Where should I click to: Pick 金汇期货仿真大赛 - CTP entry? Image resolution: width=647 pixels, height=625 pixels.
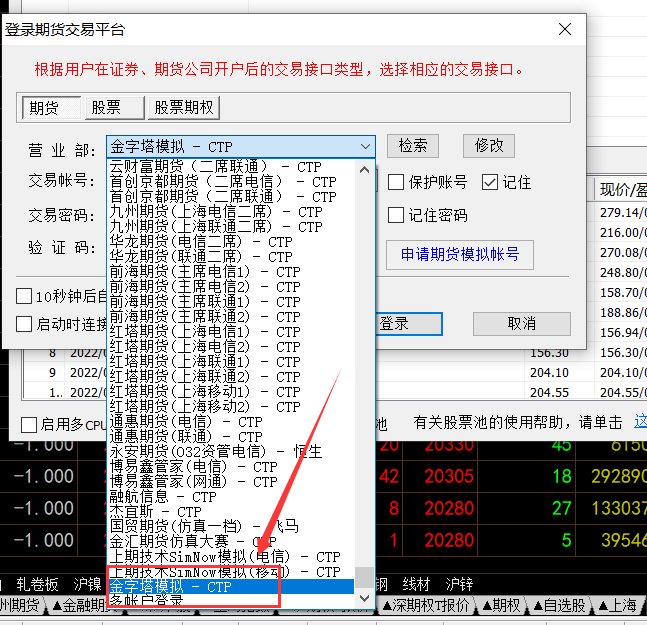(x=230, y=542)
